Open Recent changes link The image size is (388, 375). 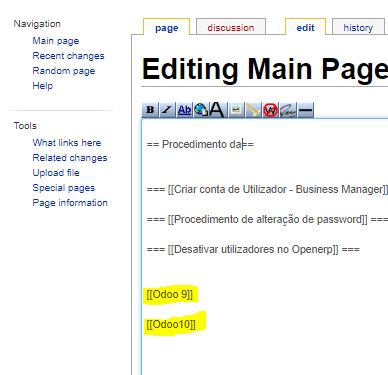68,56
